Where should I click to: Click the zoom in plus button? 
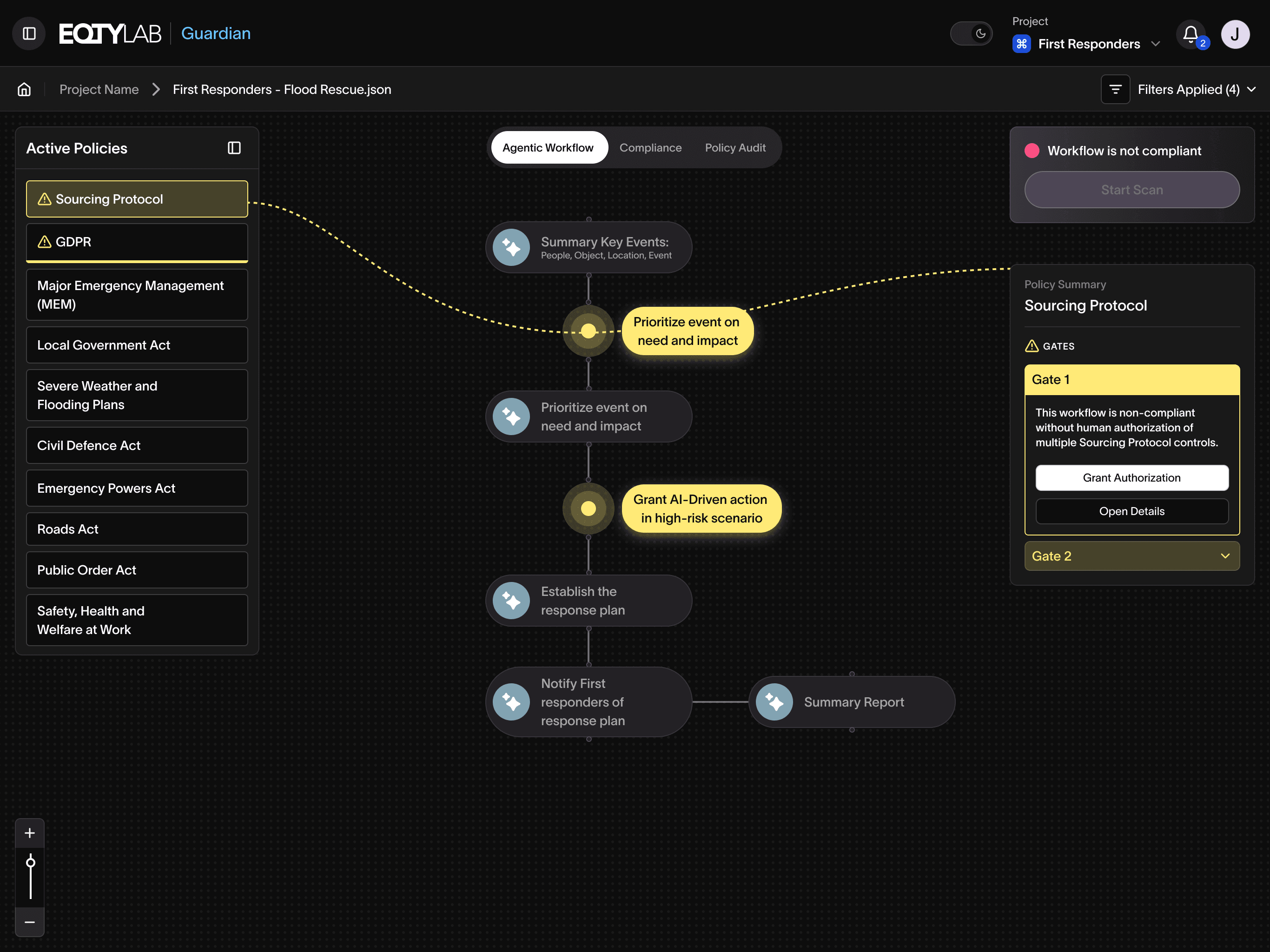click(x=30, y=833)
